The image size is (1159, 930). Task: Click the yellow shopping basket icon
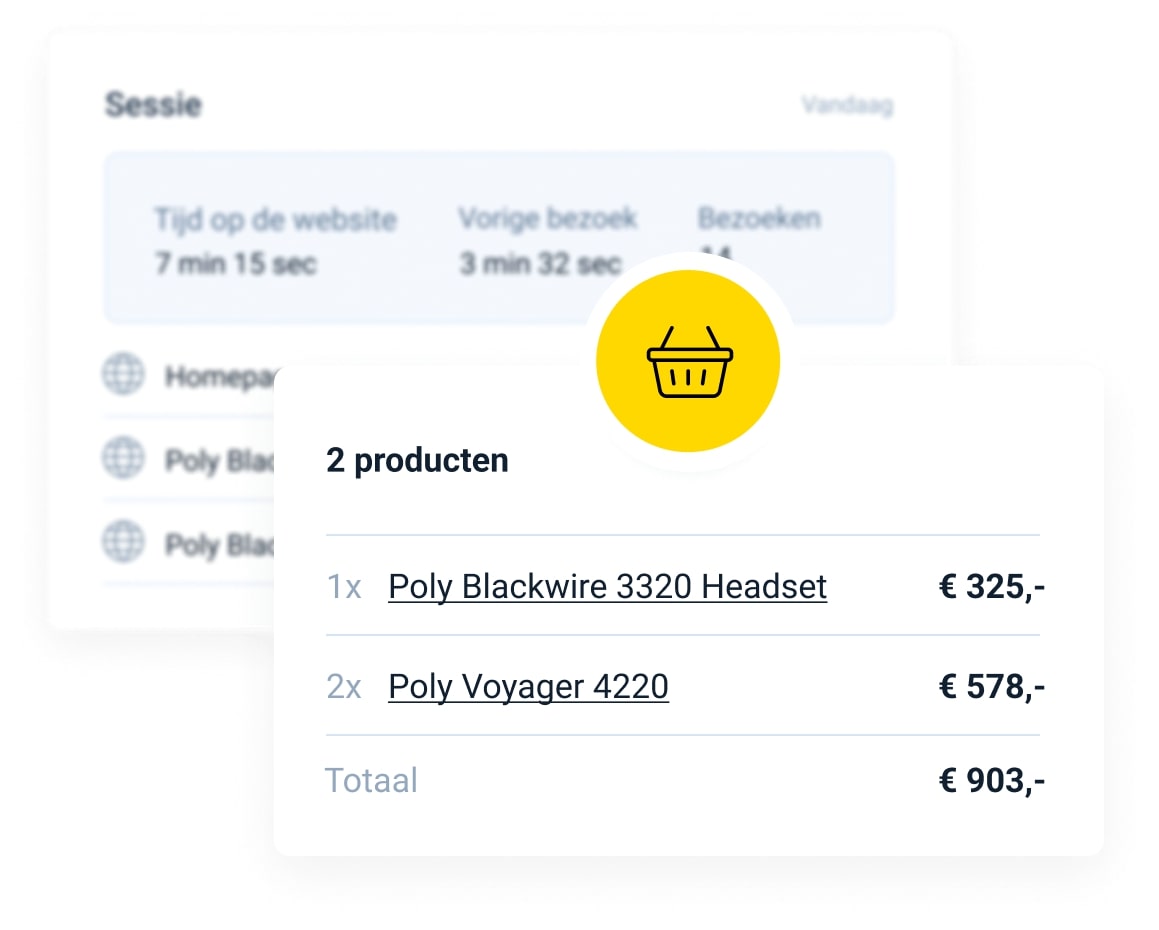tap(688, 361)
